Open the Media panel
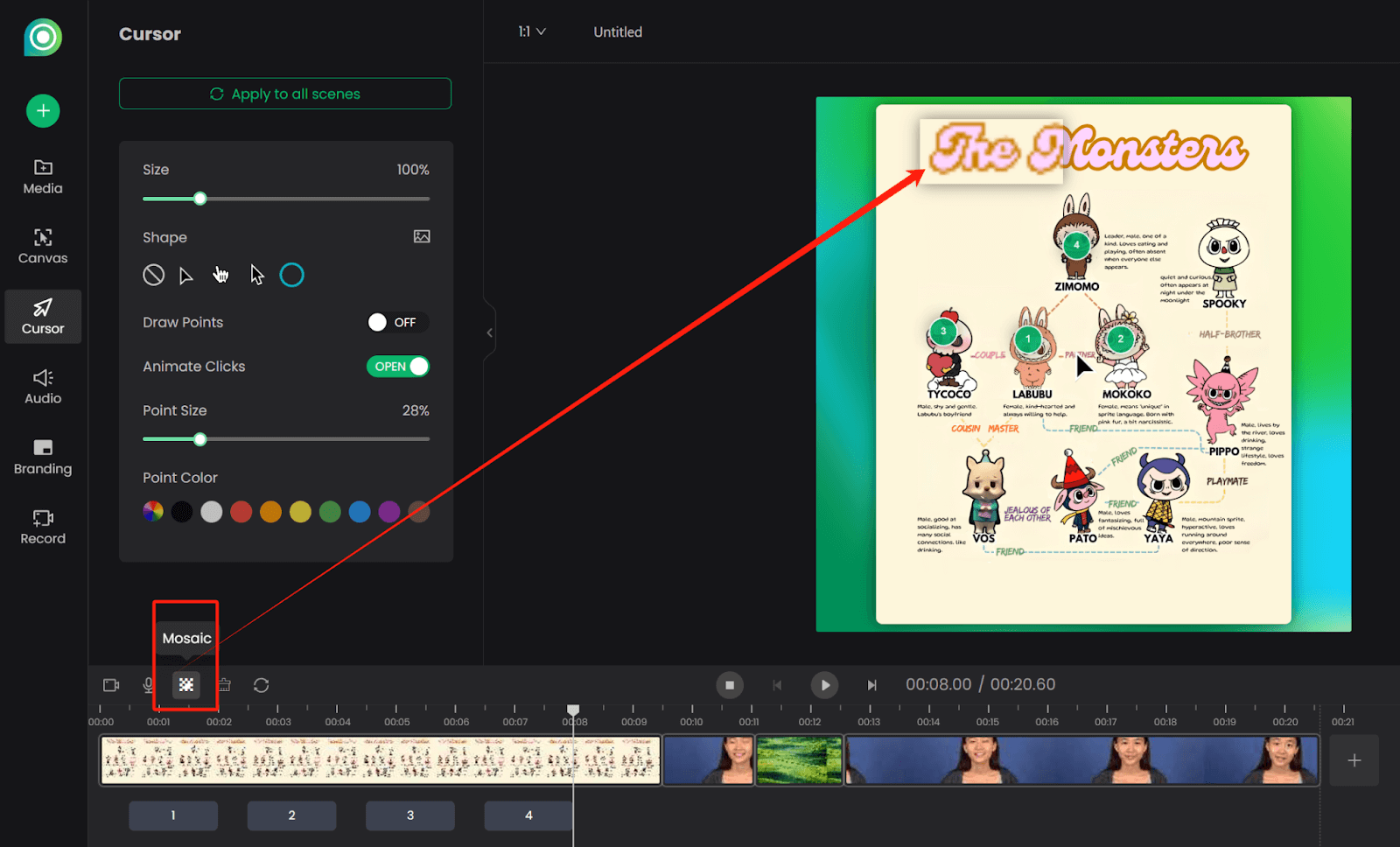This screenshot has width=1400, height=847. (x=43, y=177)
